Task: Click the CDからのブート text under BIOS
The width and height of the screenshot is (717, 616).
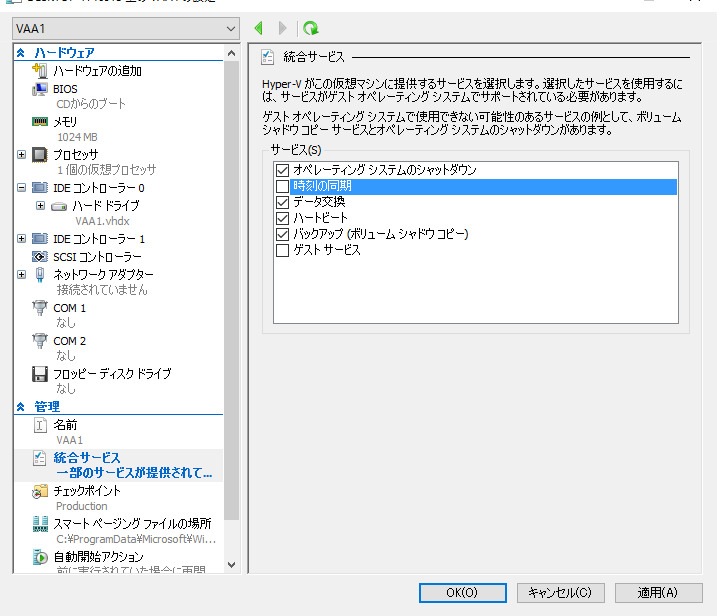Action: click(91, 104)
